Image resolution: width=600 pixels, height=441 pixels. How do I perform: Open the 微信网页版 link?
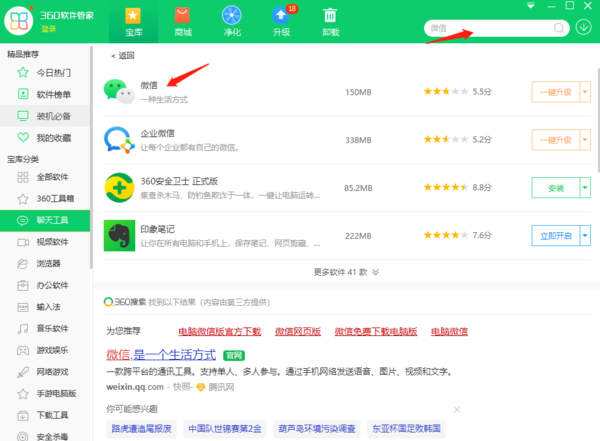coord(298,332)
